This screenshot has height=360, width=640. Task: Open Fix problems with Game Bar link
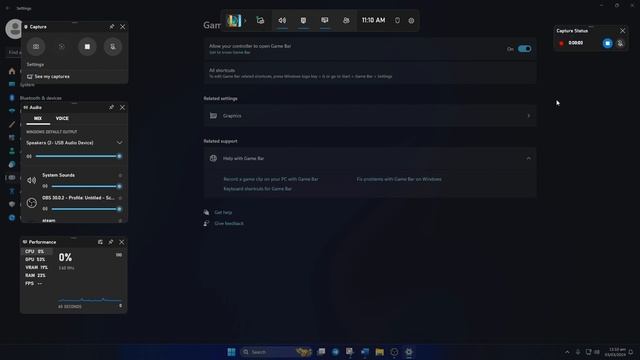[399, 179]
